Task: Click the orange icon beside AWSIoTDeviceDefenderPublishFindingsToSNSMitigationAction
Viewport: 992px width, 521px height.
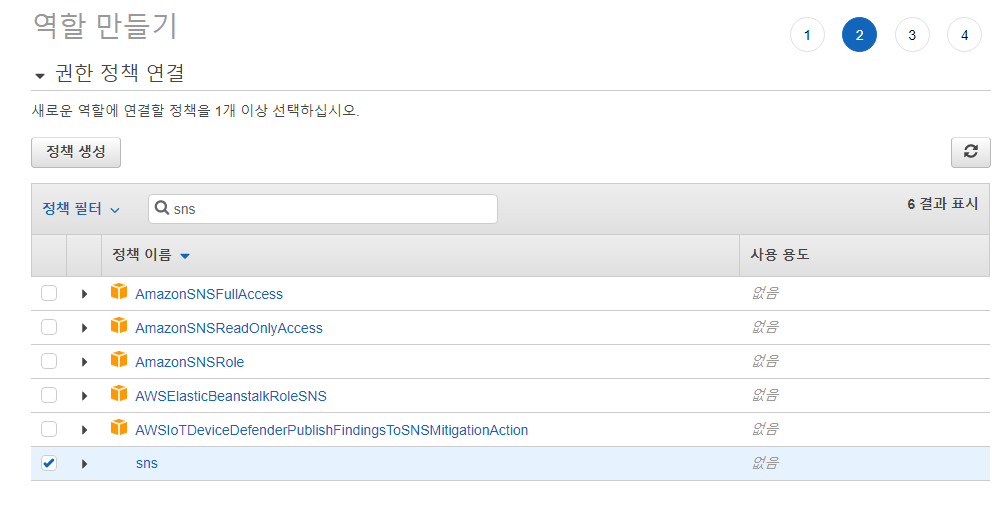Action: pos(119,428)
